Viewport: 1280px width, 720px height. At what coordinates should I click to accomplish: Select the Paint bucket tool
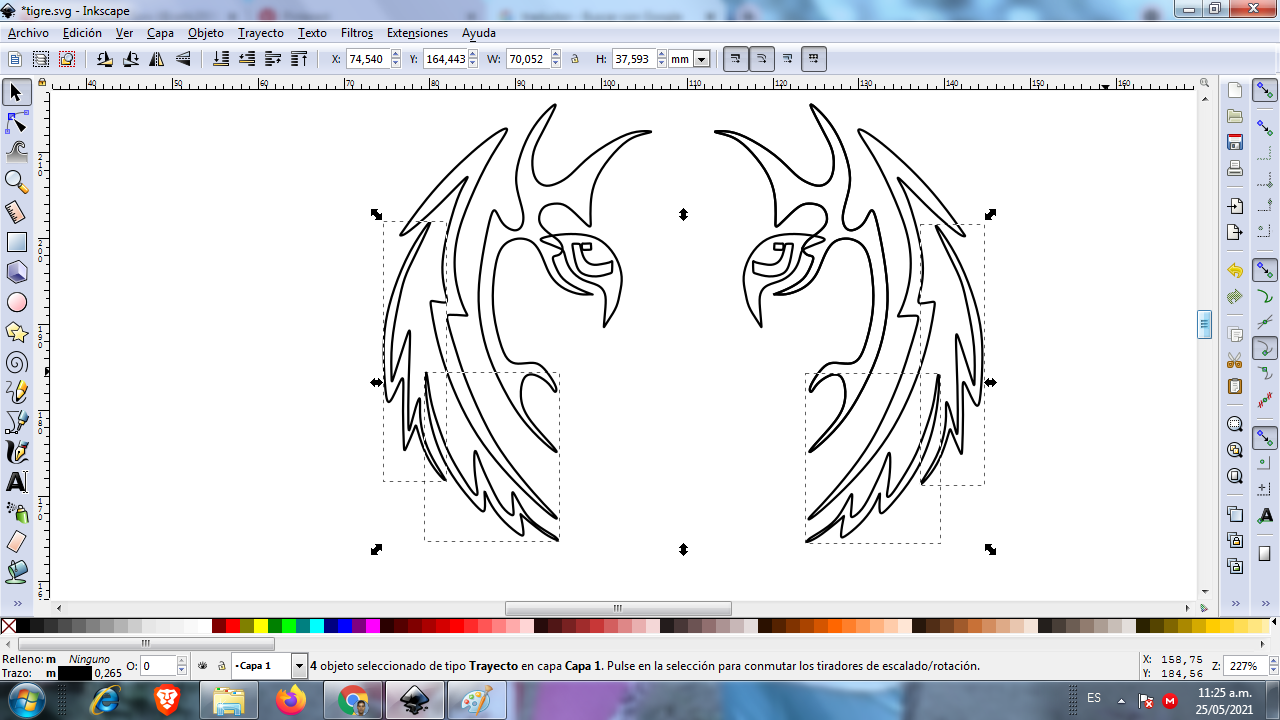click(16, 572)
